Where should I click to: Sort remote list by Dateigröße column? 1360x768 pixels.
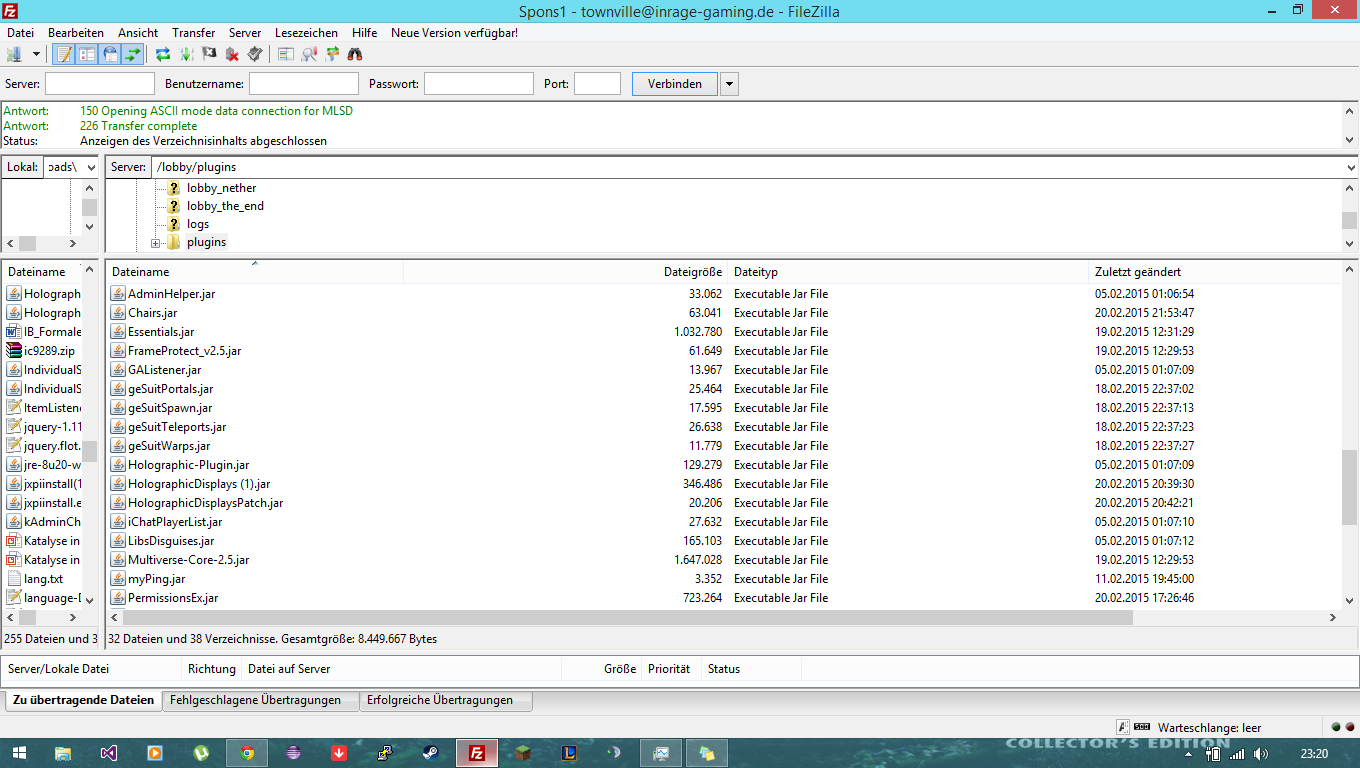pyautogui.click(x=566, y=271)
